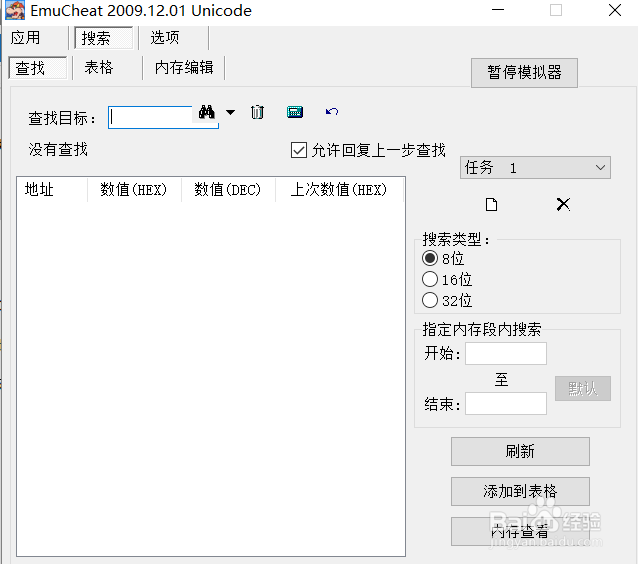
Task: Open the 搜索 menu tab
Action: (x=104, y=38)
